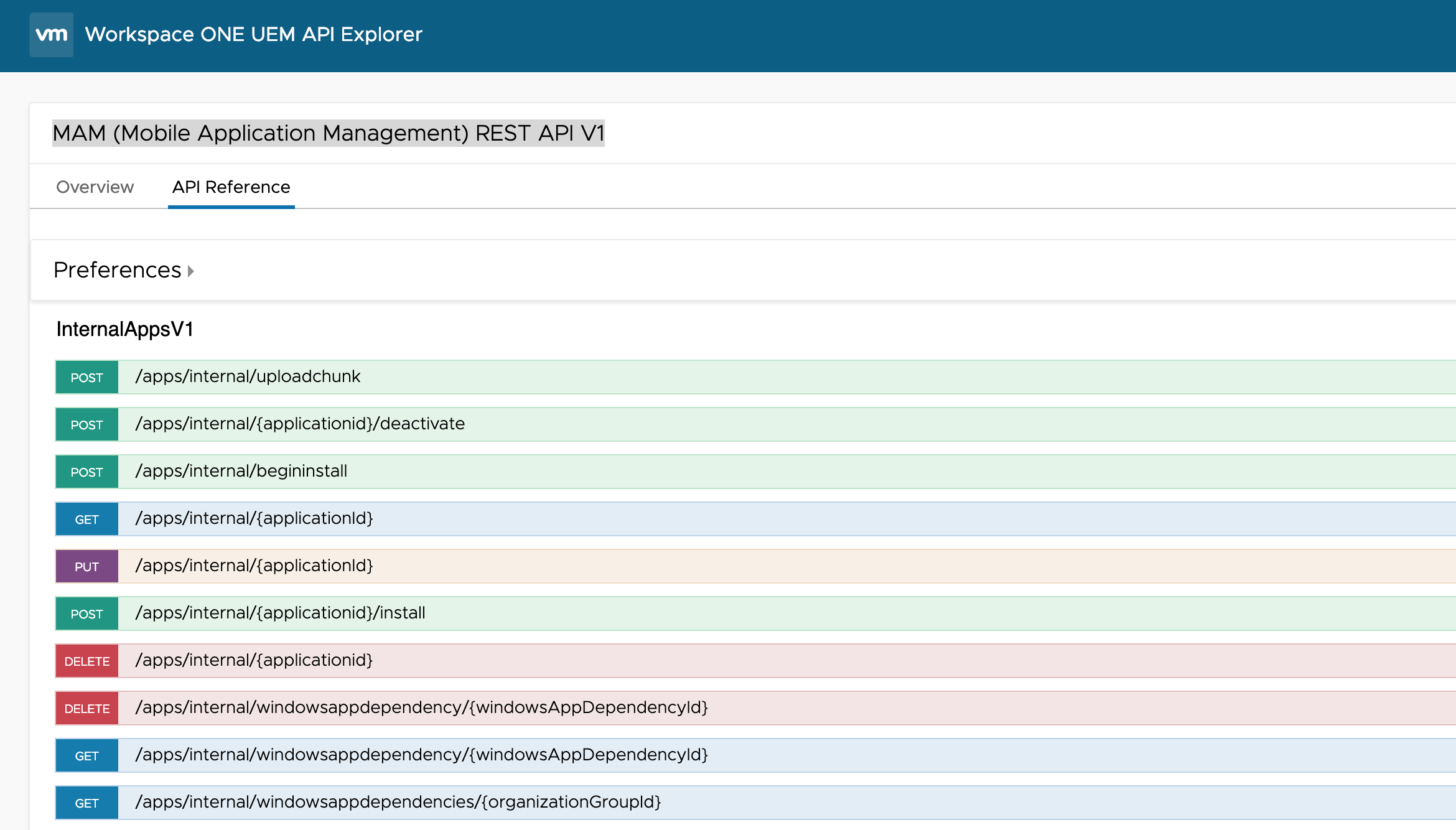
Task: Click the DELETE badge on the windowsappdependency endpoint
Action: pyautogui.click(x=86, y=708)
